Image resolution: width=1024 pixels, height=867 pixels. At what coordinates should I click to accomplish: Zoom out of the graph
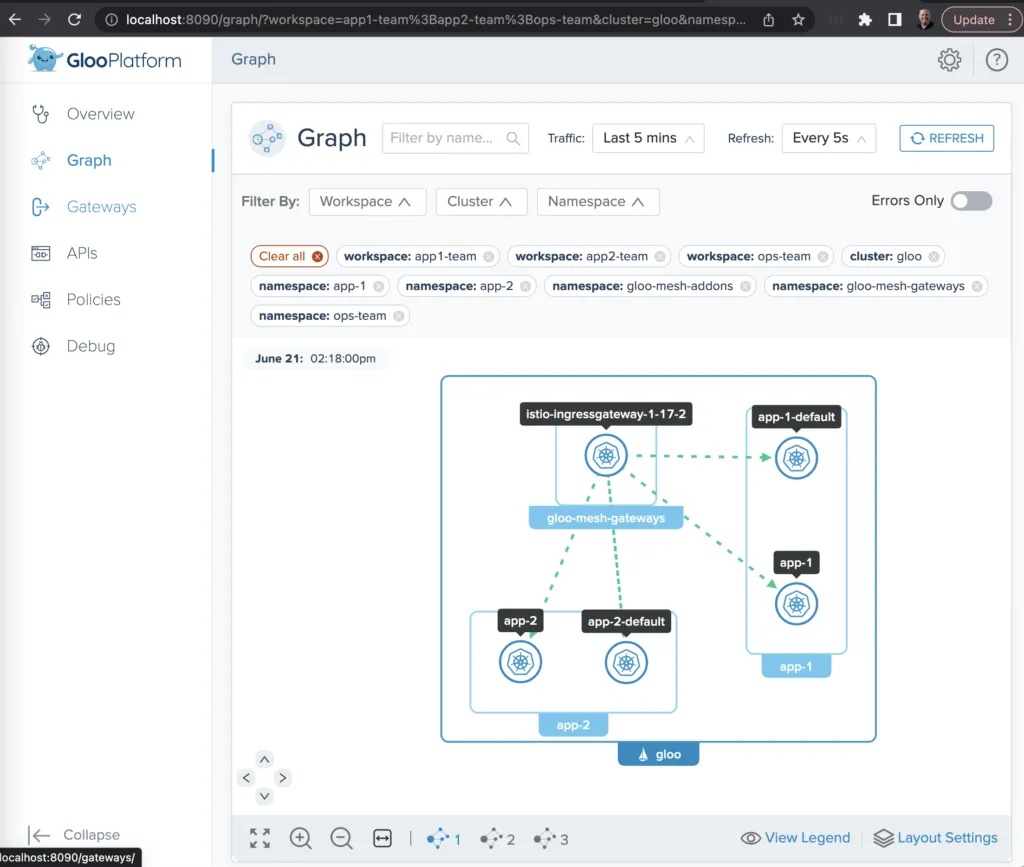[x=341, y=838]
